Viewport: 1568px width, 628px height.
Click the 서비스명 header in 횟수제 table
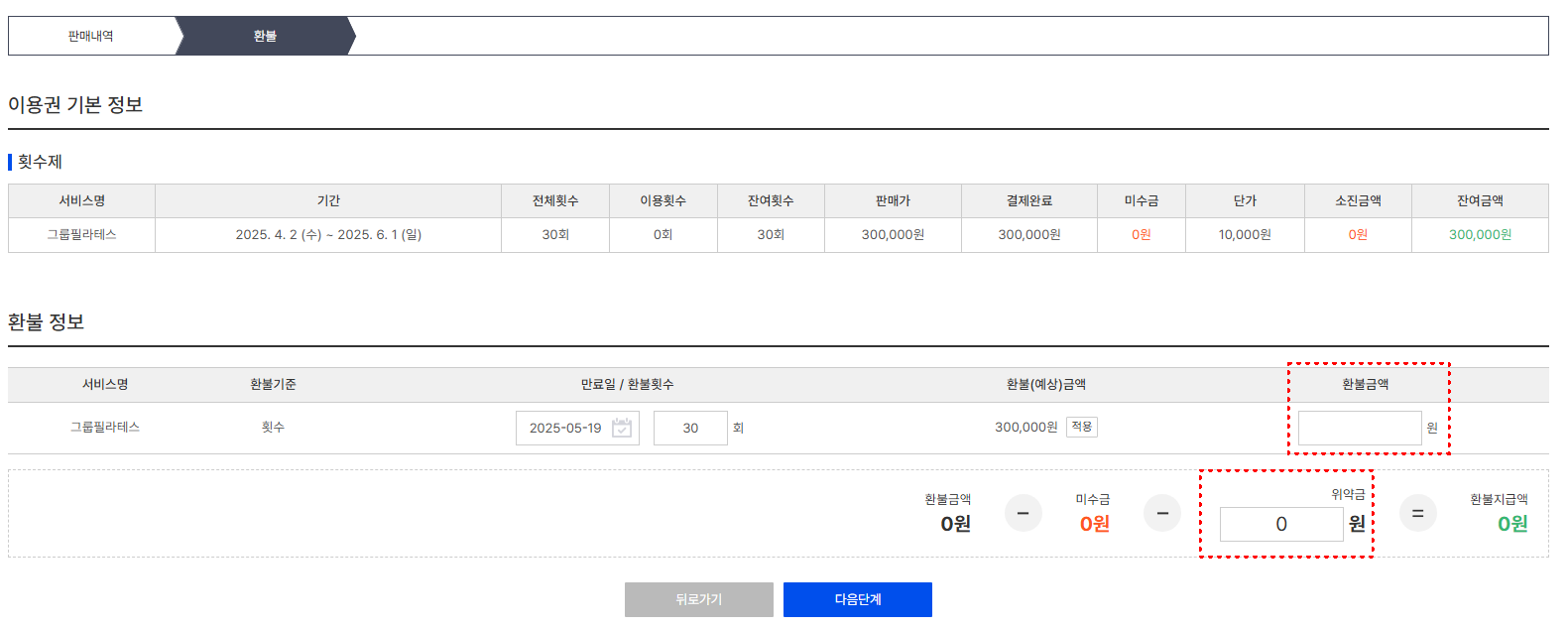82,200
